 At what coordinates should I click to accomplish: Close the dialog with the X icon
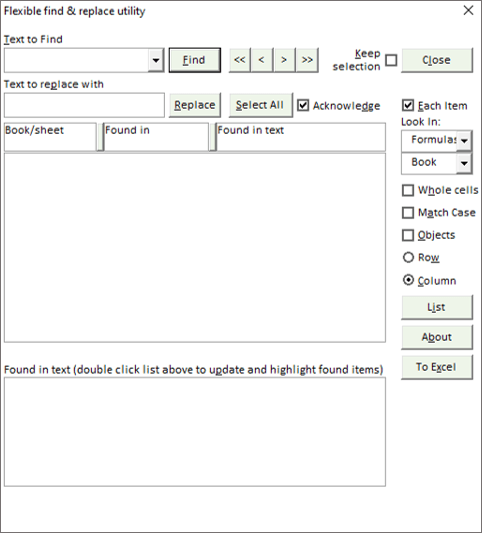coord(468,11)
